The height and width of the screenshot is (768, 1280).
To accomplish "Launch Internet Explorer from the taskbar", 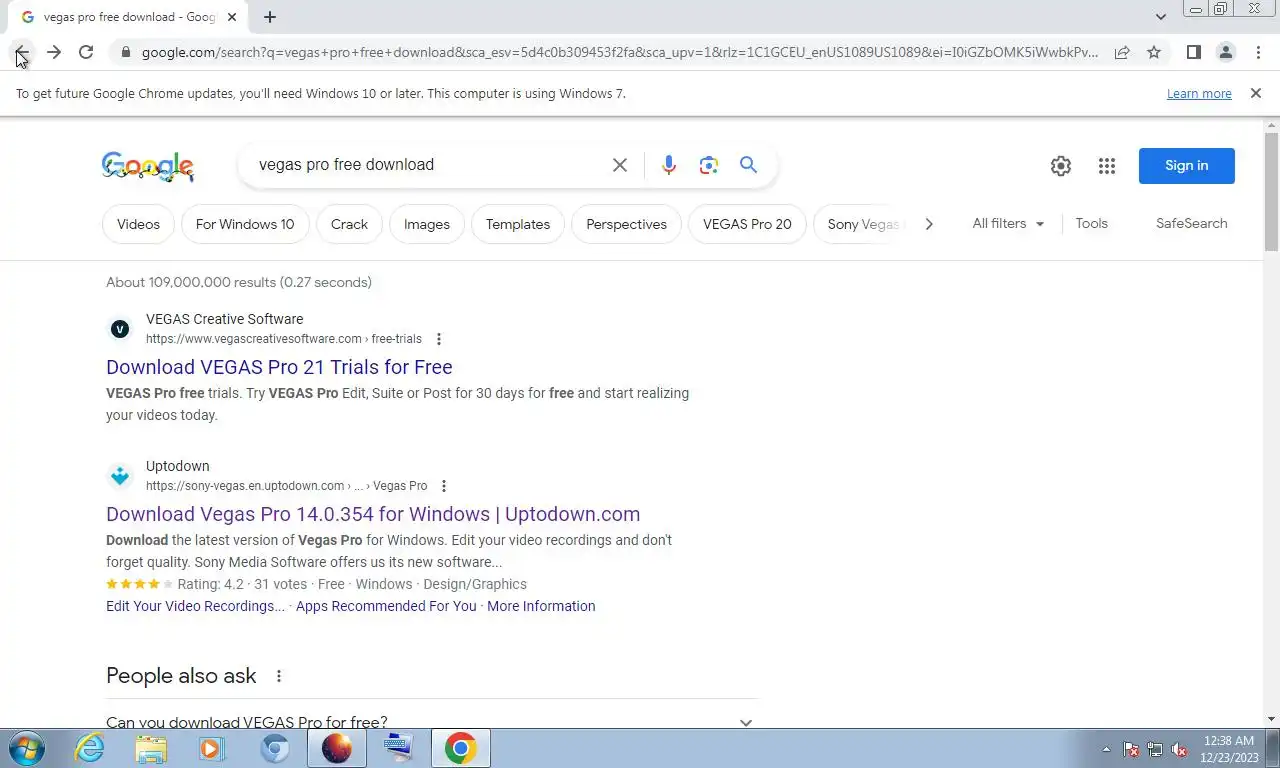I will pyautogui.click(x=90, y=749).
